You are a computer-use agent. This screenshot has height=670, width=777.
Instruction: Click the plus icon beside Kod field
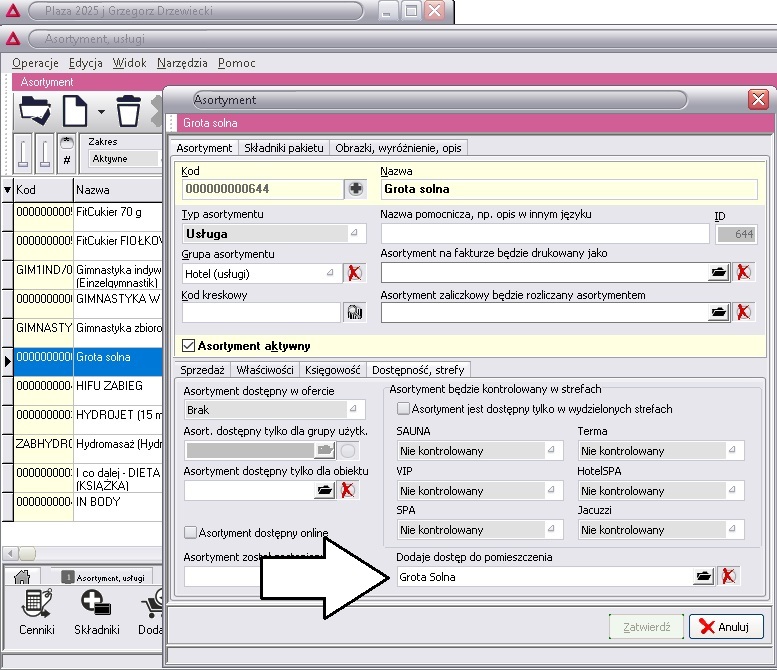(x=354, y=188)
